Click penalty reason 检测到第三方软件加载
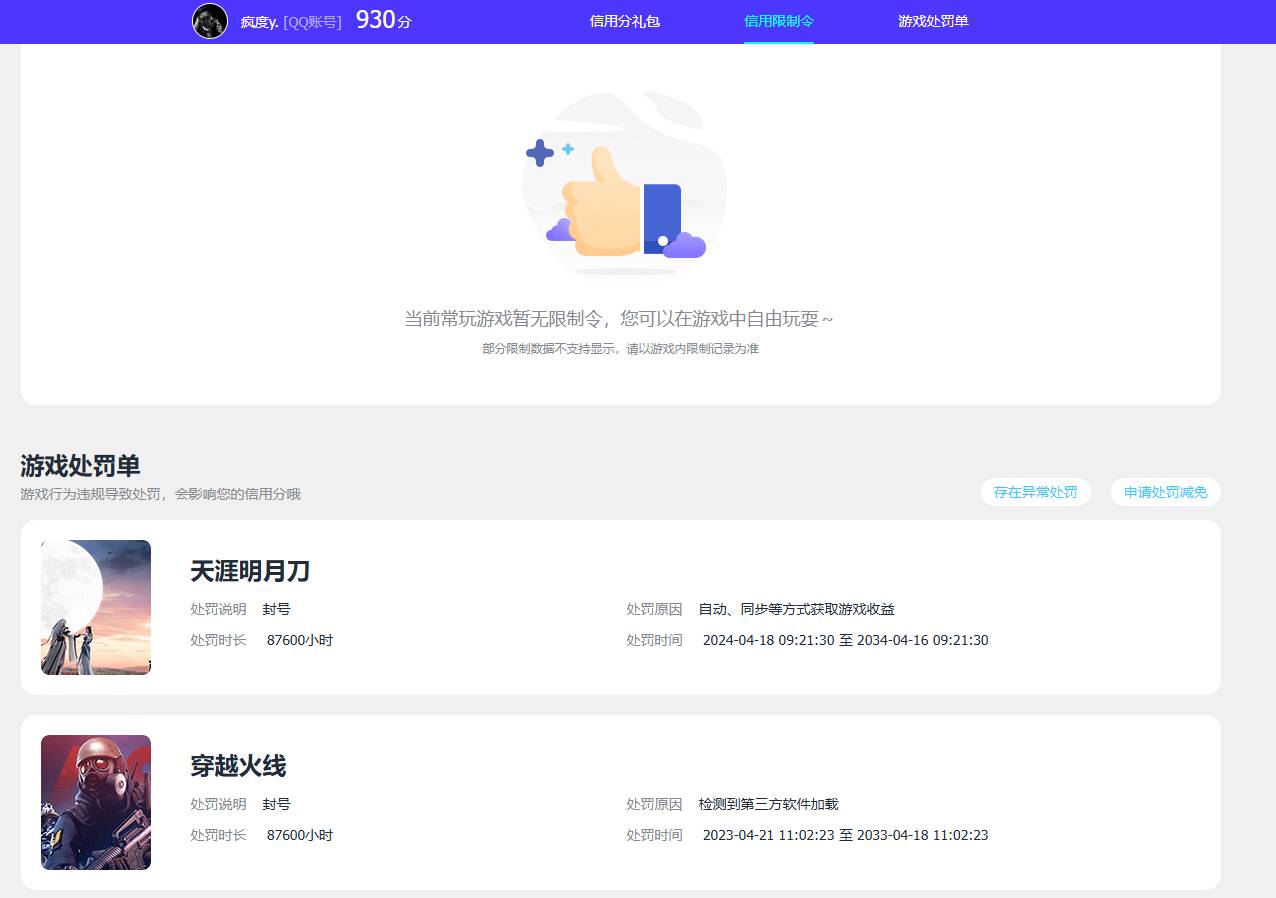This screenshot has height=898, width=1276. [768, 803]
